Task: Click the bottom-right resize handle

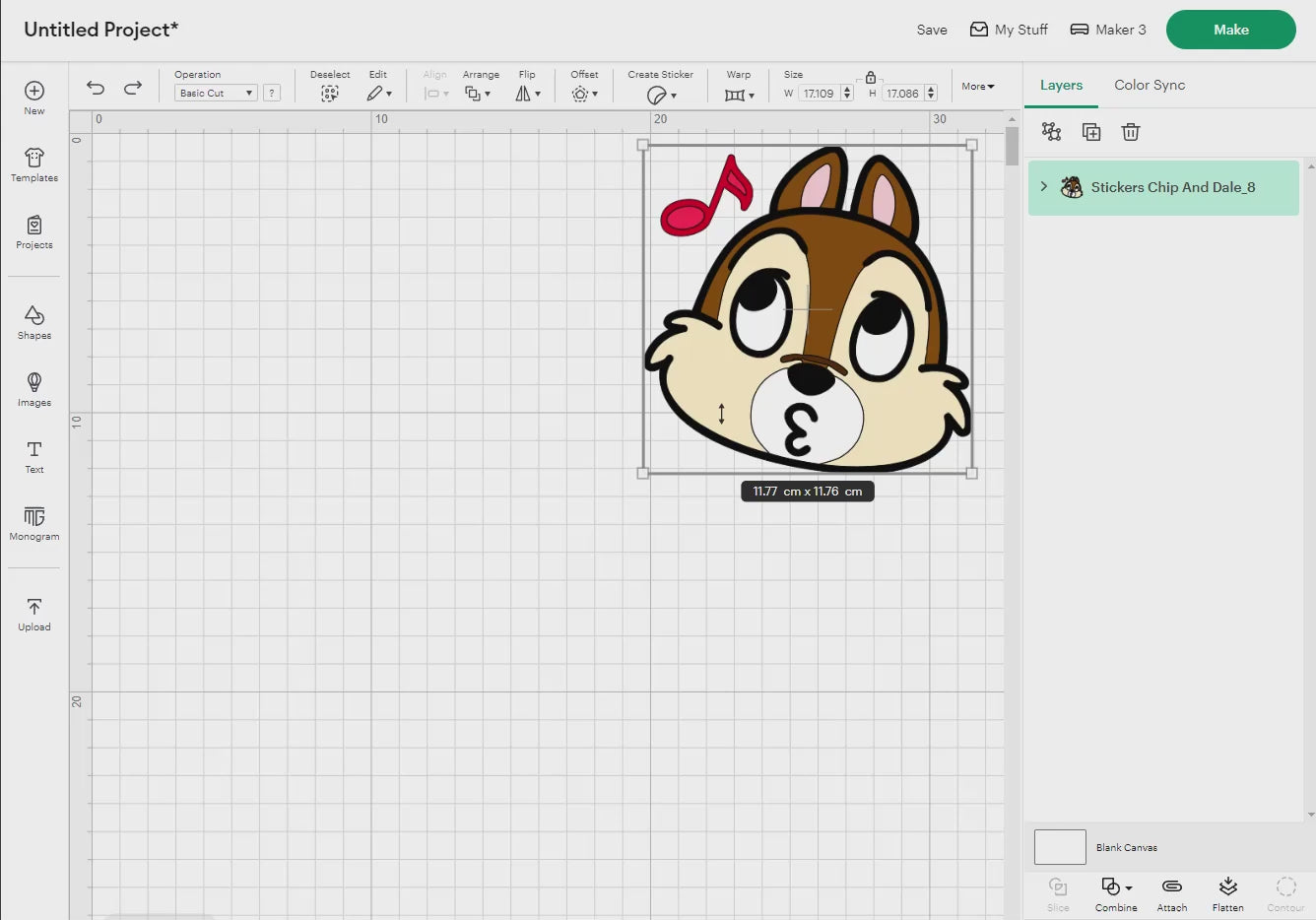Action: [972, 474]
